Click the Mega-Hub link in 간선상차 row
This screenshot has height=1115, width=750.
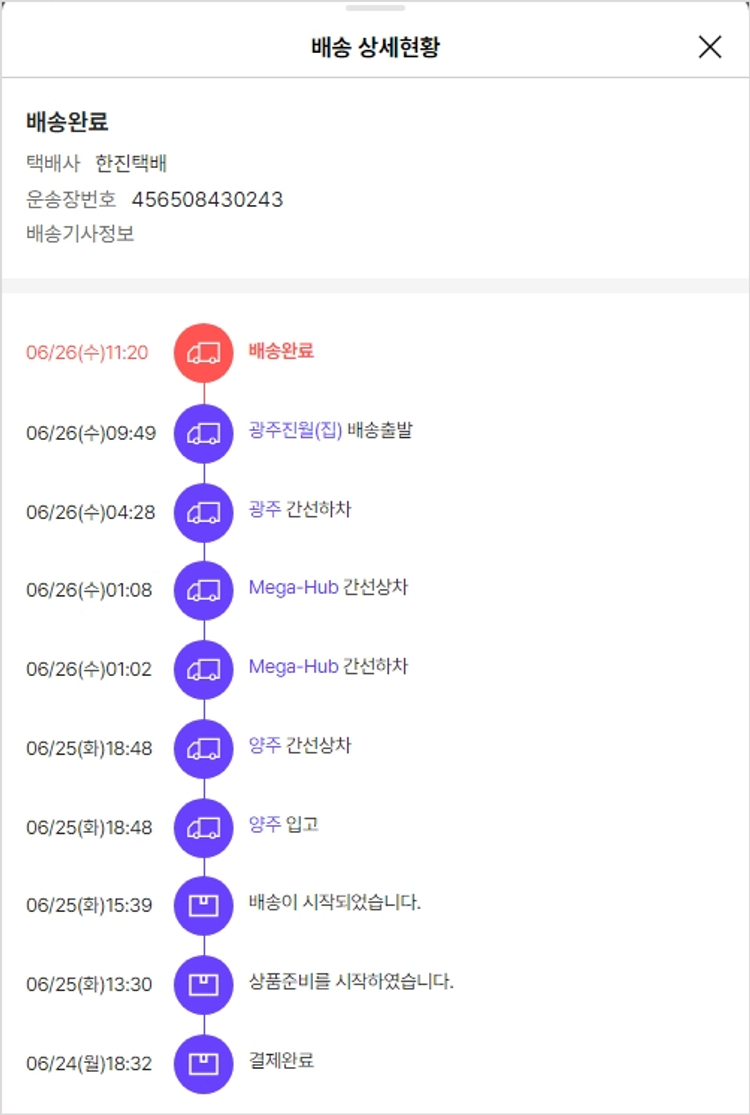click(293, 587)
